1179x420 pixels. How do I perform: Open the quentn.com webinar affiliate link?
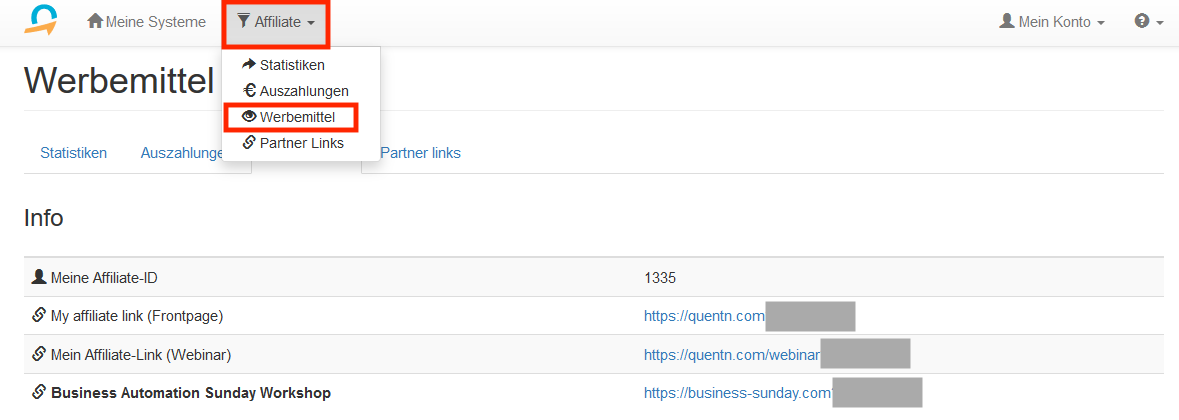732,354
